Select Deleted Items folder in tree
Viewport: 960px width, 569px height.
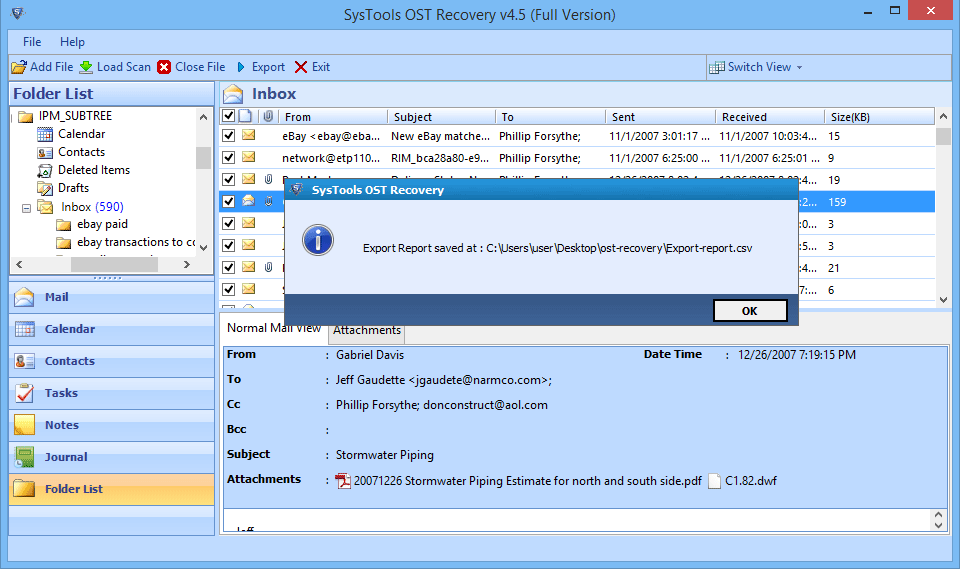coord(94,170)
